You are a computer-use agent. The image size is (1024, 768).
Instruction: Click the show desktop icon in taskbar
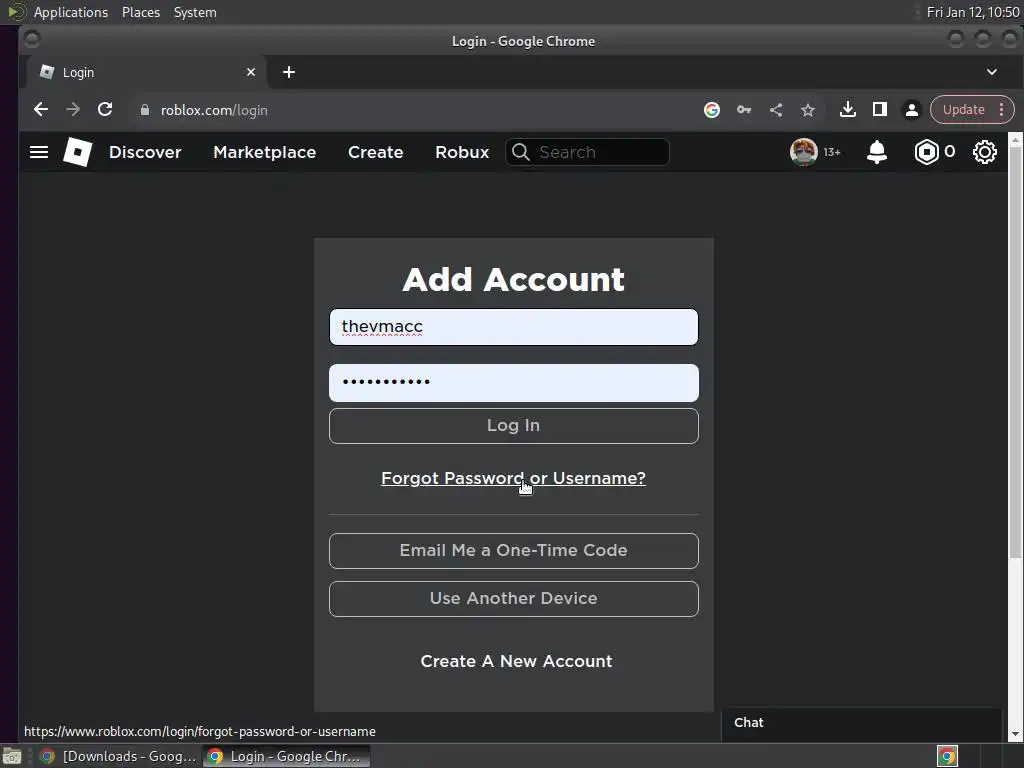tap(12, 756)
